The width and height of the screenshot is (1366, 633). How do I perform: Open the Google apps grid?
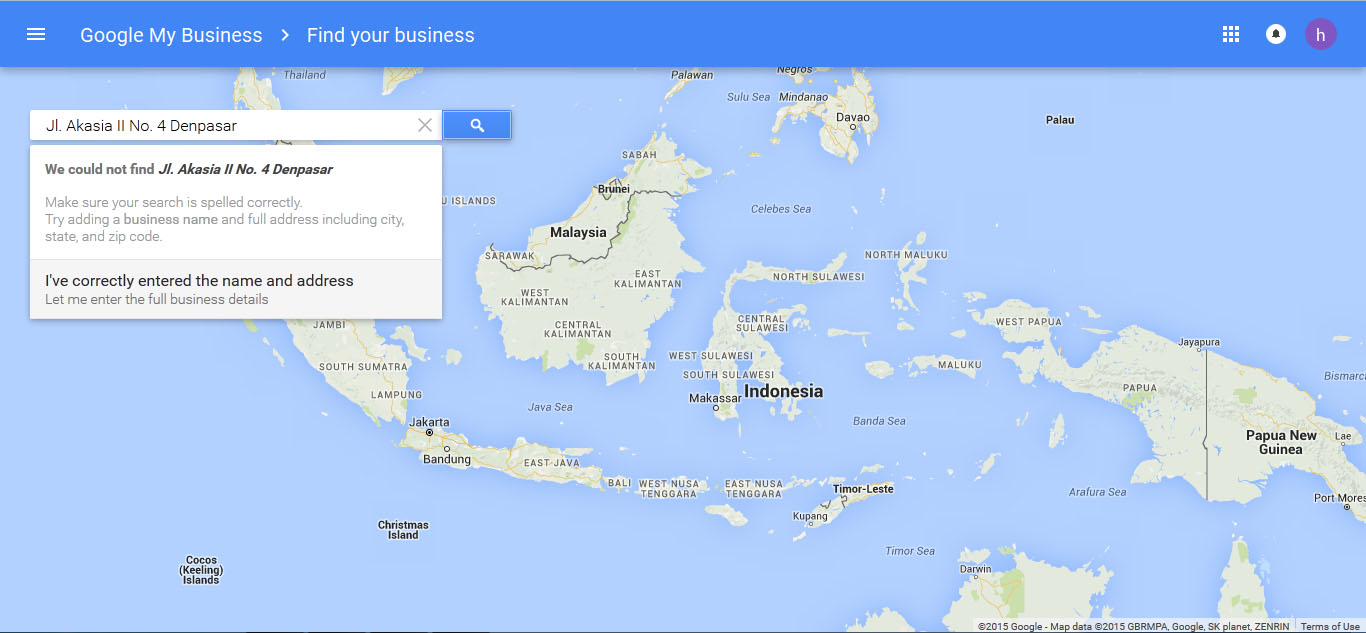(1231, 34)
